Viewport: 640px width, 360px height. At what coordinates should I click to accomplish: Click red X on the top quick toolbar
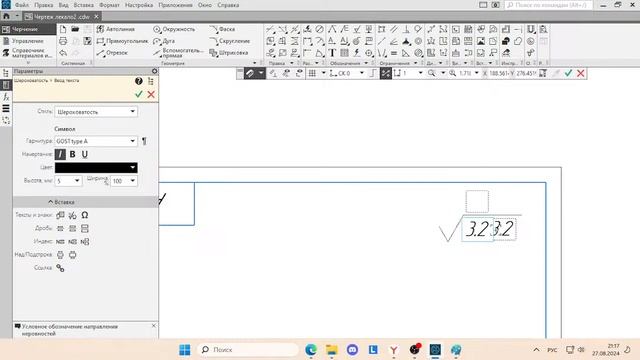click(x=580, y=73)
